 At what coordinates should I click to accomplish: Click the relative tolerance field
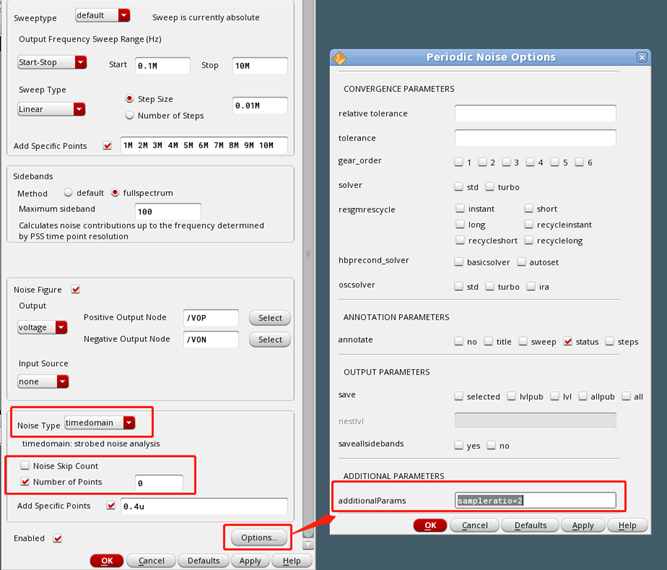click(535, 114)
